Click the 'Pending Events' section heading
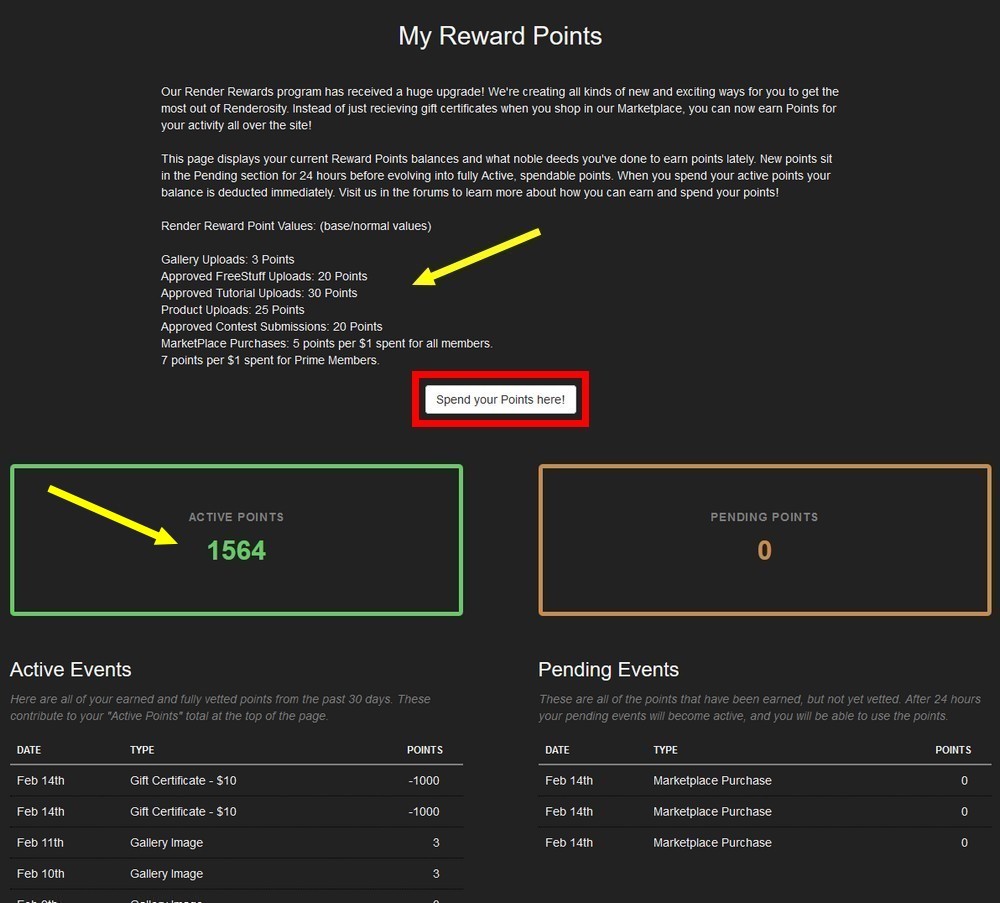This screenshot has height=903, width=1000. coord(608,670)
